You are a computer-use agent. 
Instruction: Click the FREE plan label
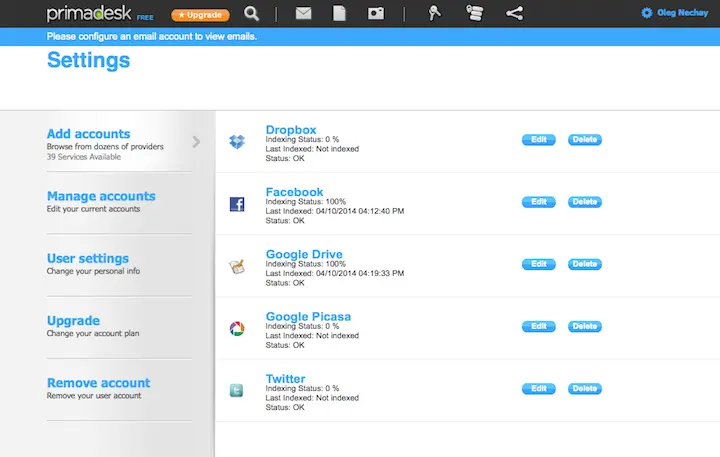(145, 17)
